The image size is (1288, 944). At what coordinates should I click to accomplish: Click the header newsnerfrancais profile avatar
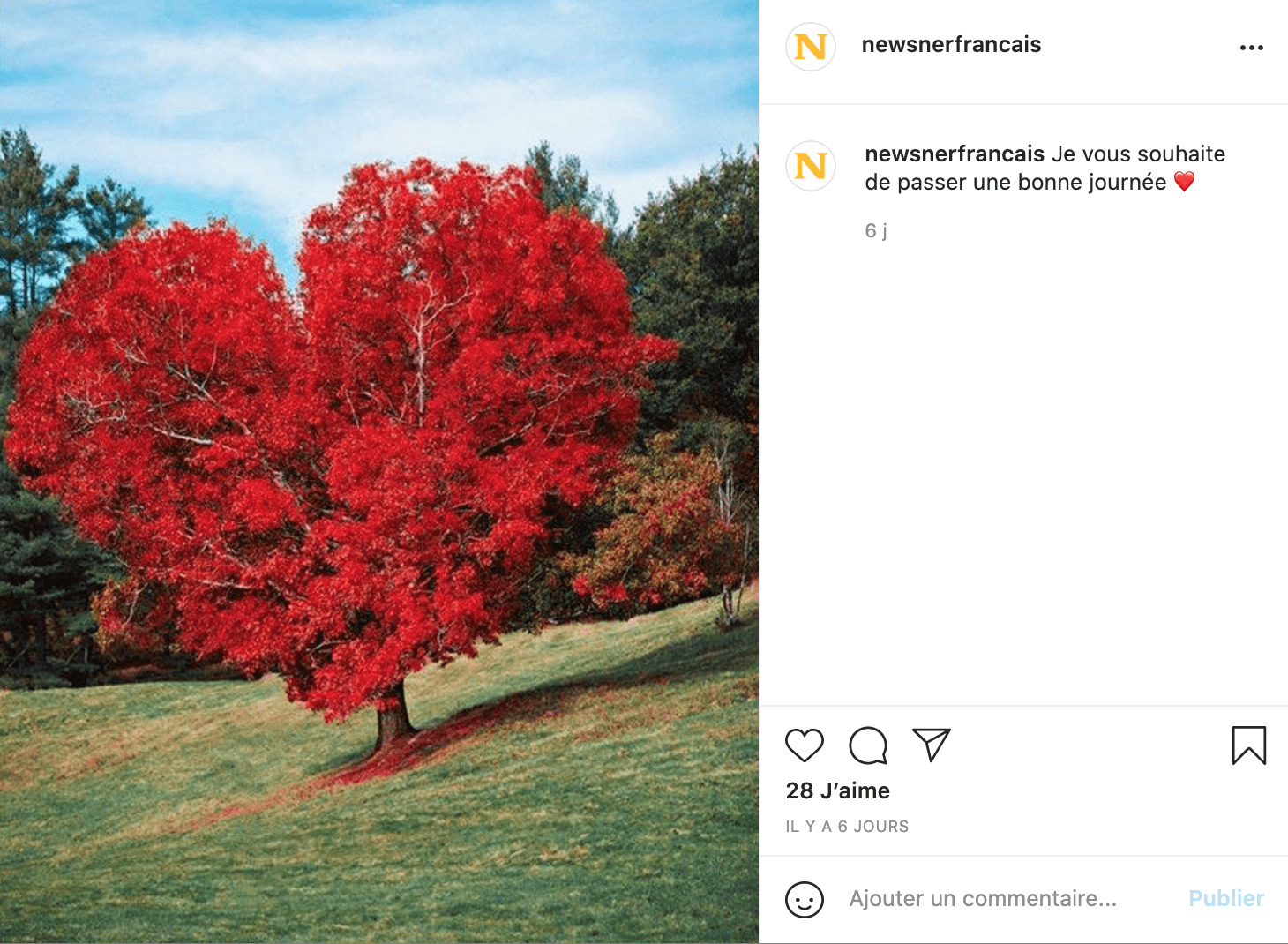811,47
